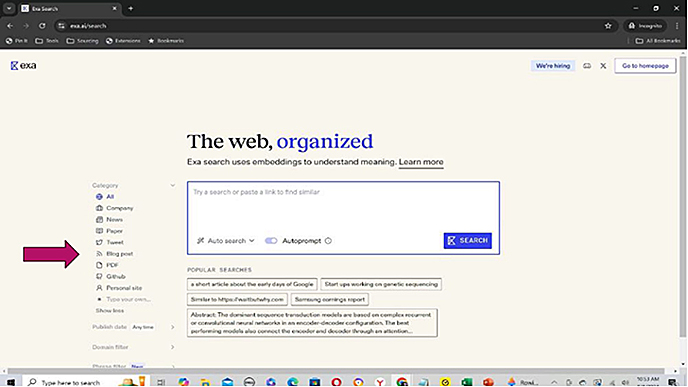
Task: Click the Incognito indicator
Action: coord(645,26)
